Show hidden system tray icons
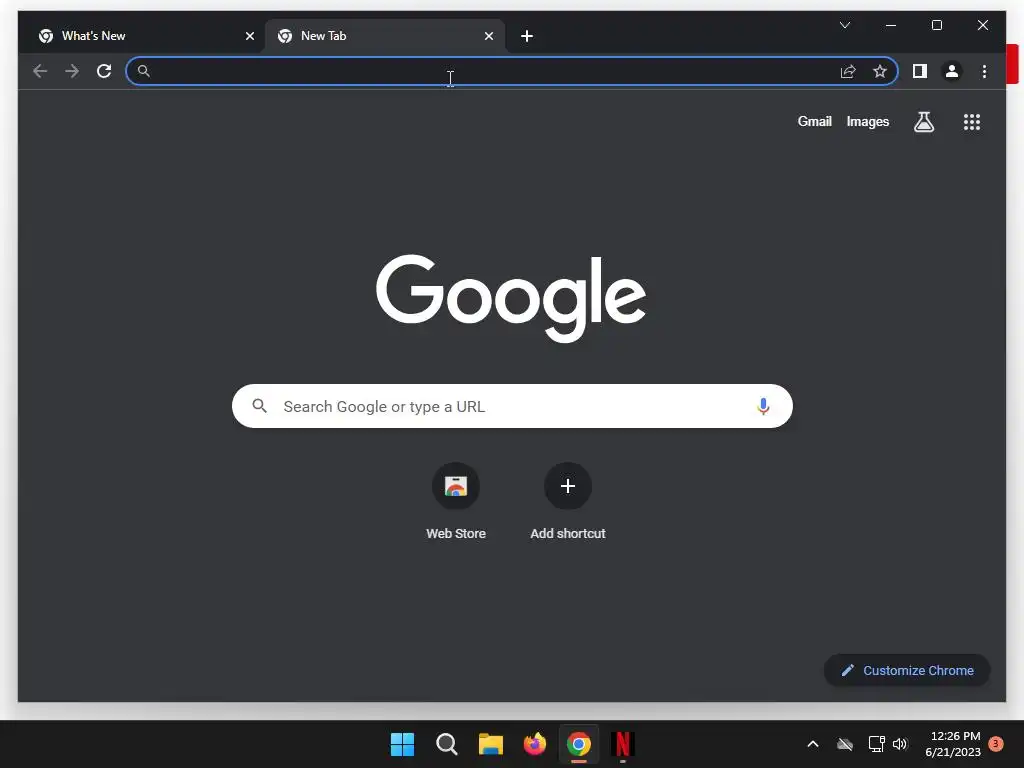Image resolution: width=1024 pixels, height=768 pixels. [x=813, y=744]
